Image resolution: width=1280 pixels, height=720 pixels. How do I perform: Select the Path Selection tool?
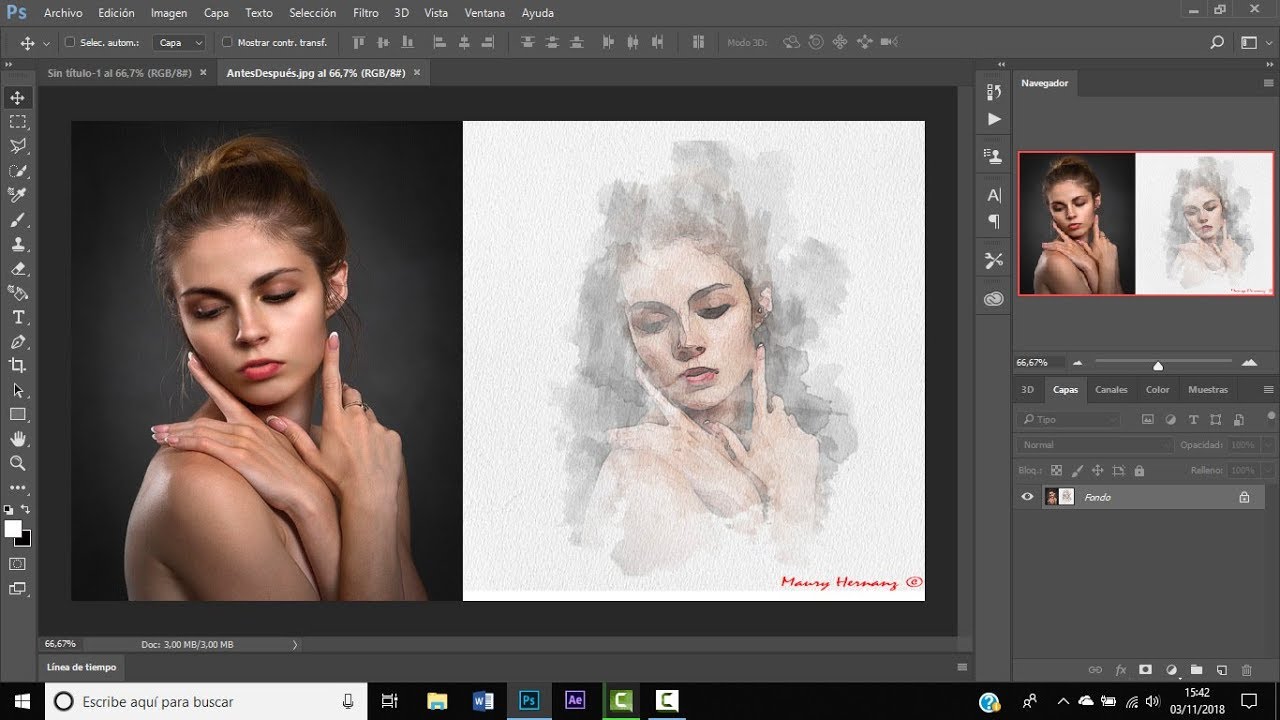(18, 390)
